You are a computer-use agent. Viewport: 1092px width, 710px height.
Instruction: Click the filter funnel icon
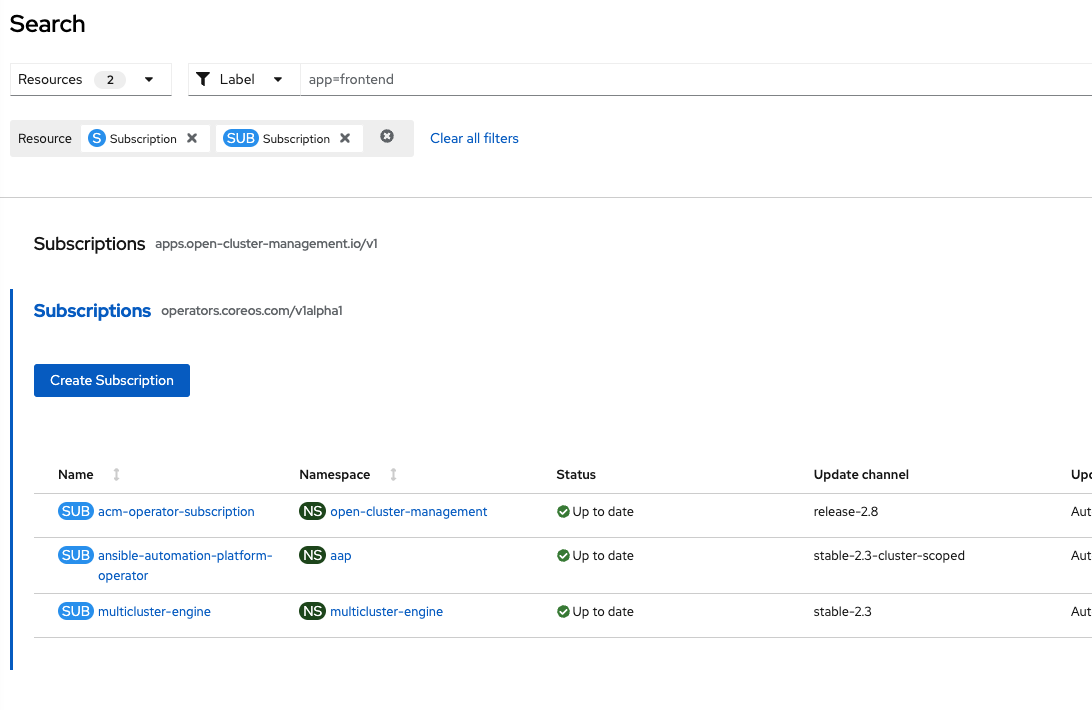(203, 79)
